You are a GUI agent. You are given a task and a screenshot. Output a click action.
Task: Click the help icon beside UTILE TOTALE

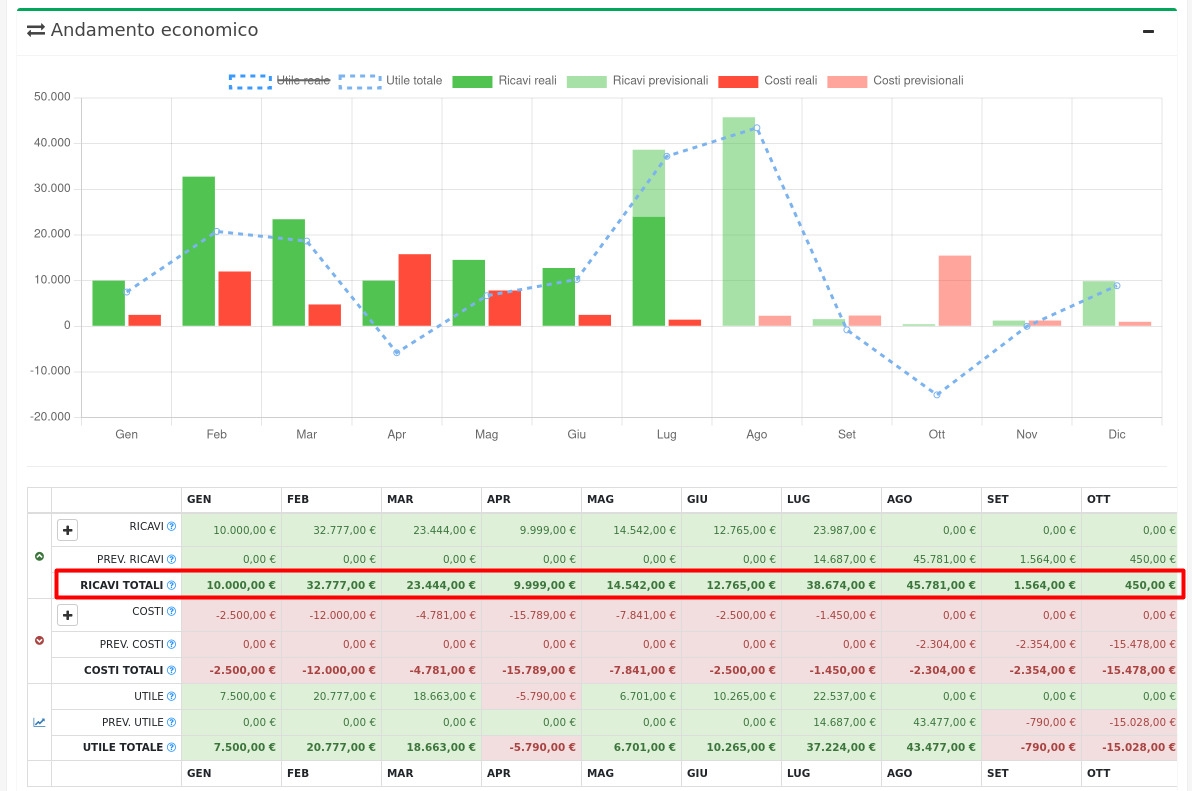coord(171,747)
